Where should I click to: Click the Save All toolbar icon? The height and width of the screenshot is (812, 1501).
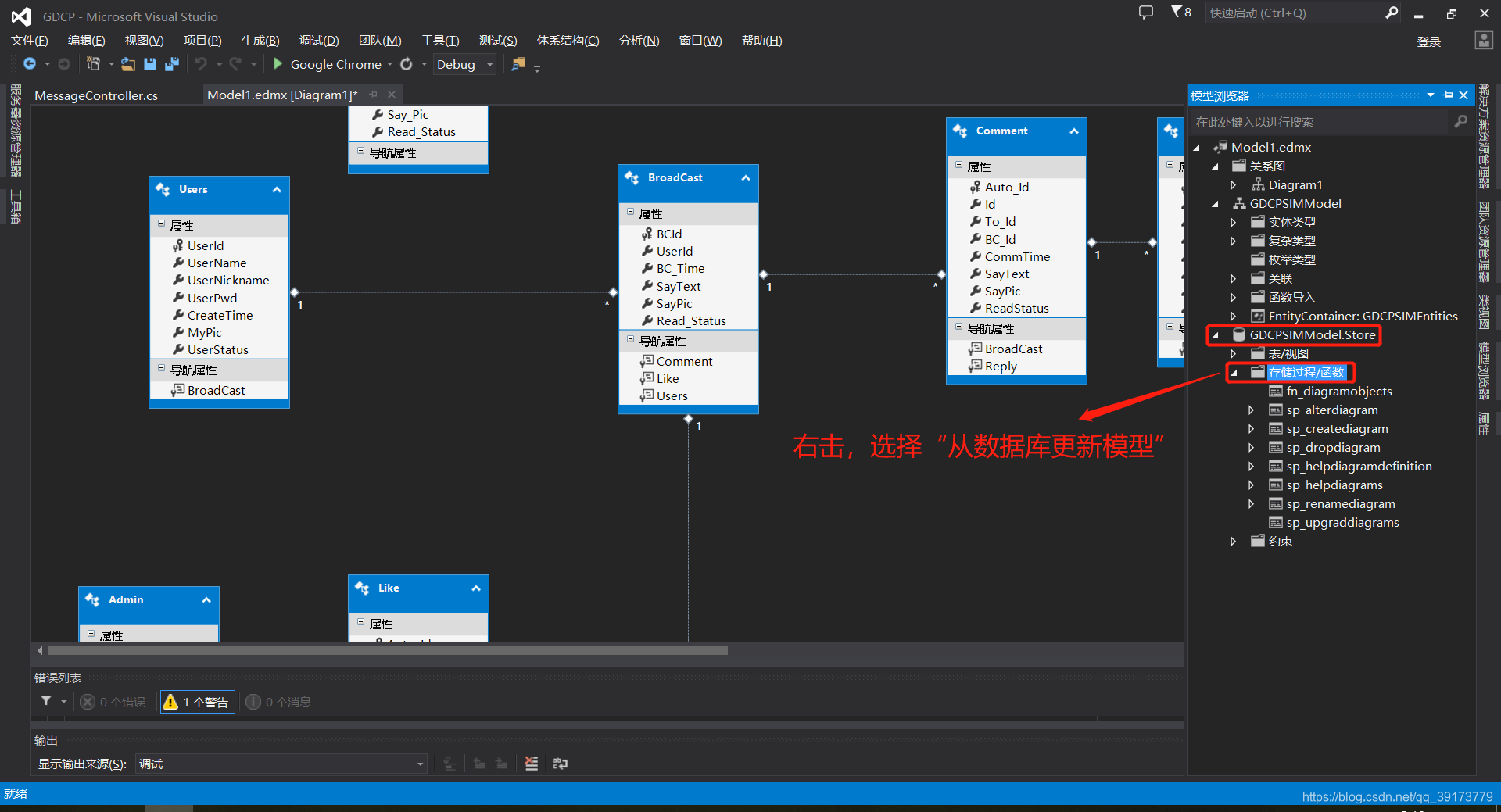tap(172, 64)
